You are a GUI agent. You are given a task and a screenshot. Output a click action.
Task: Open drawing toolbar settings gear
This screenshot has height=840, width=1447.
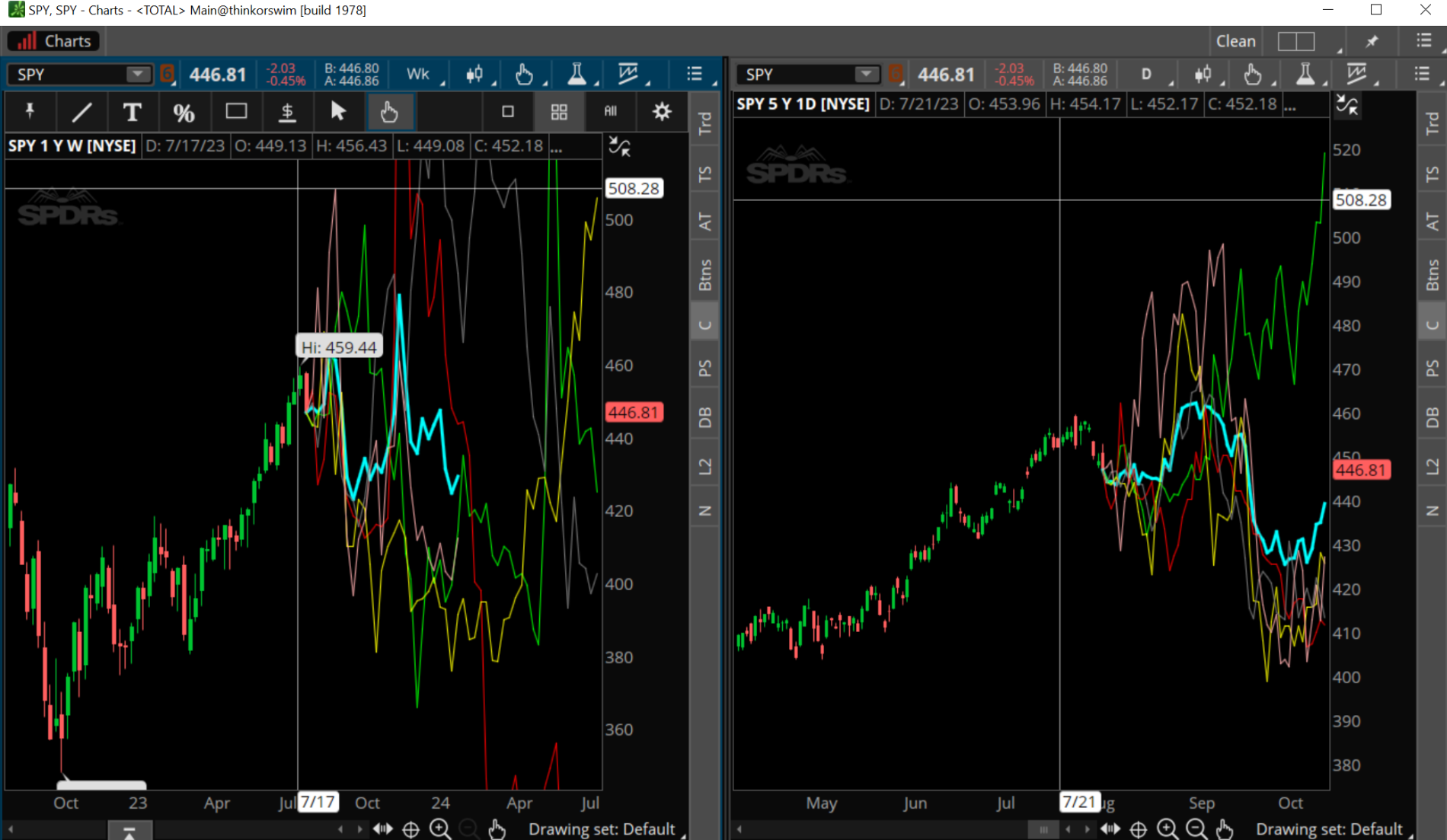point(662,112)
